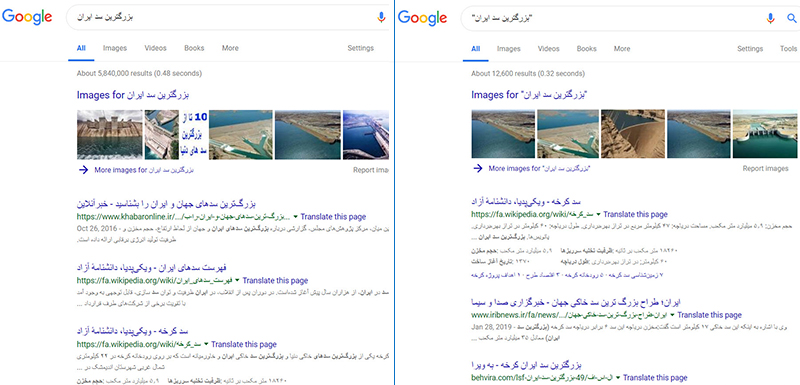
Task: Select the Videos tab in left window
Action: pyautogui.click(x=156, y=48)
